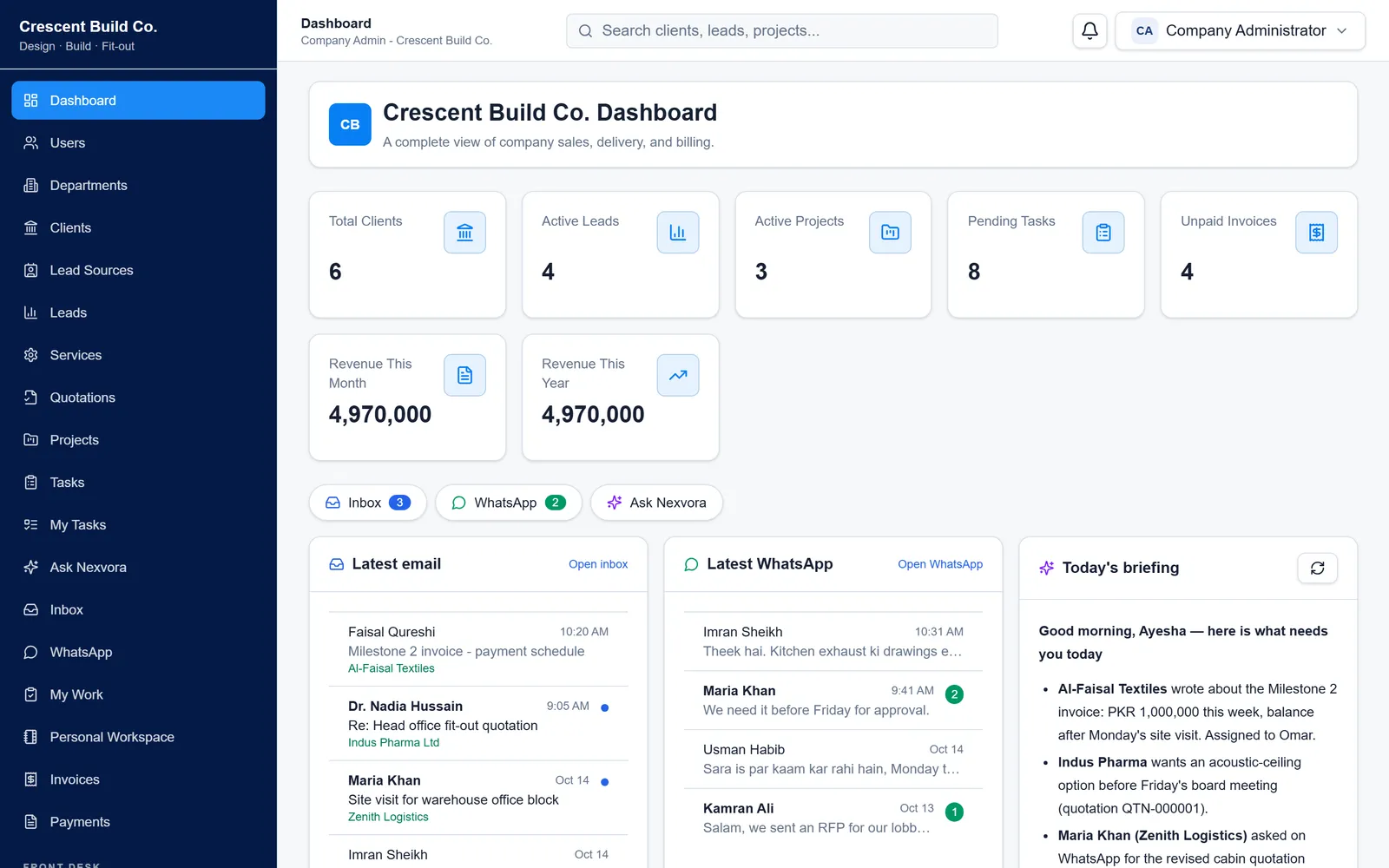
Task: Click the Invoices sidebar icon
Action: point(31,779)
